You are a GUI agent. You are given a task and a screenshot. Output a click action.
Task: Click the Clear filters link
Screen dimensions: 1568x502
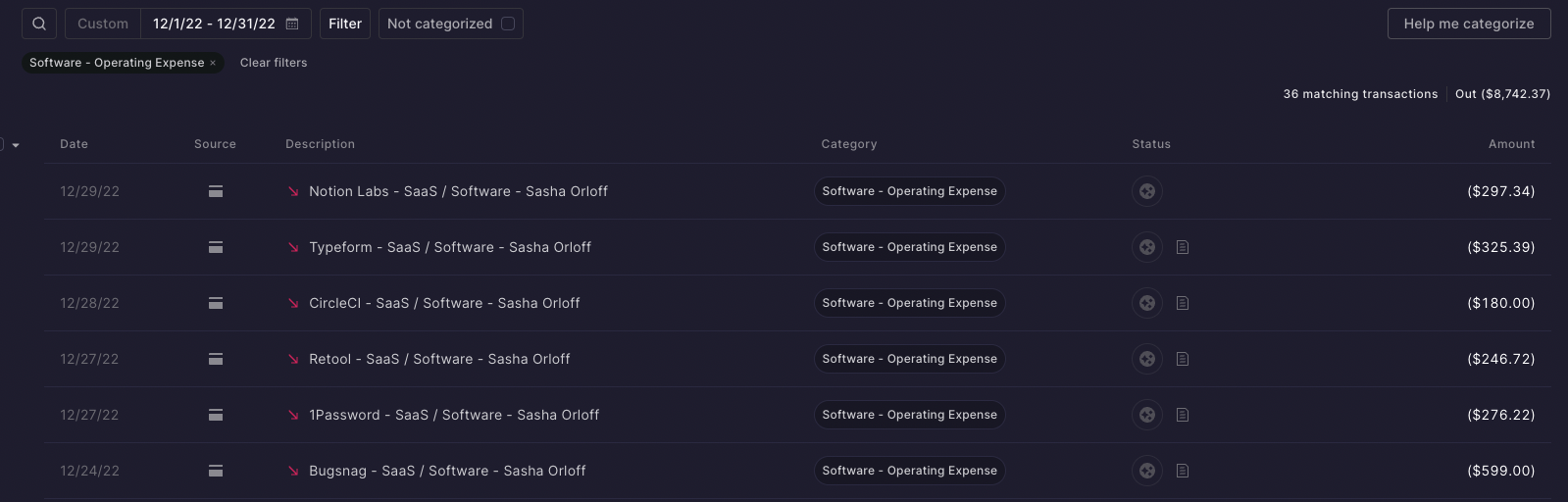click(x=274, y=63)
